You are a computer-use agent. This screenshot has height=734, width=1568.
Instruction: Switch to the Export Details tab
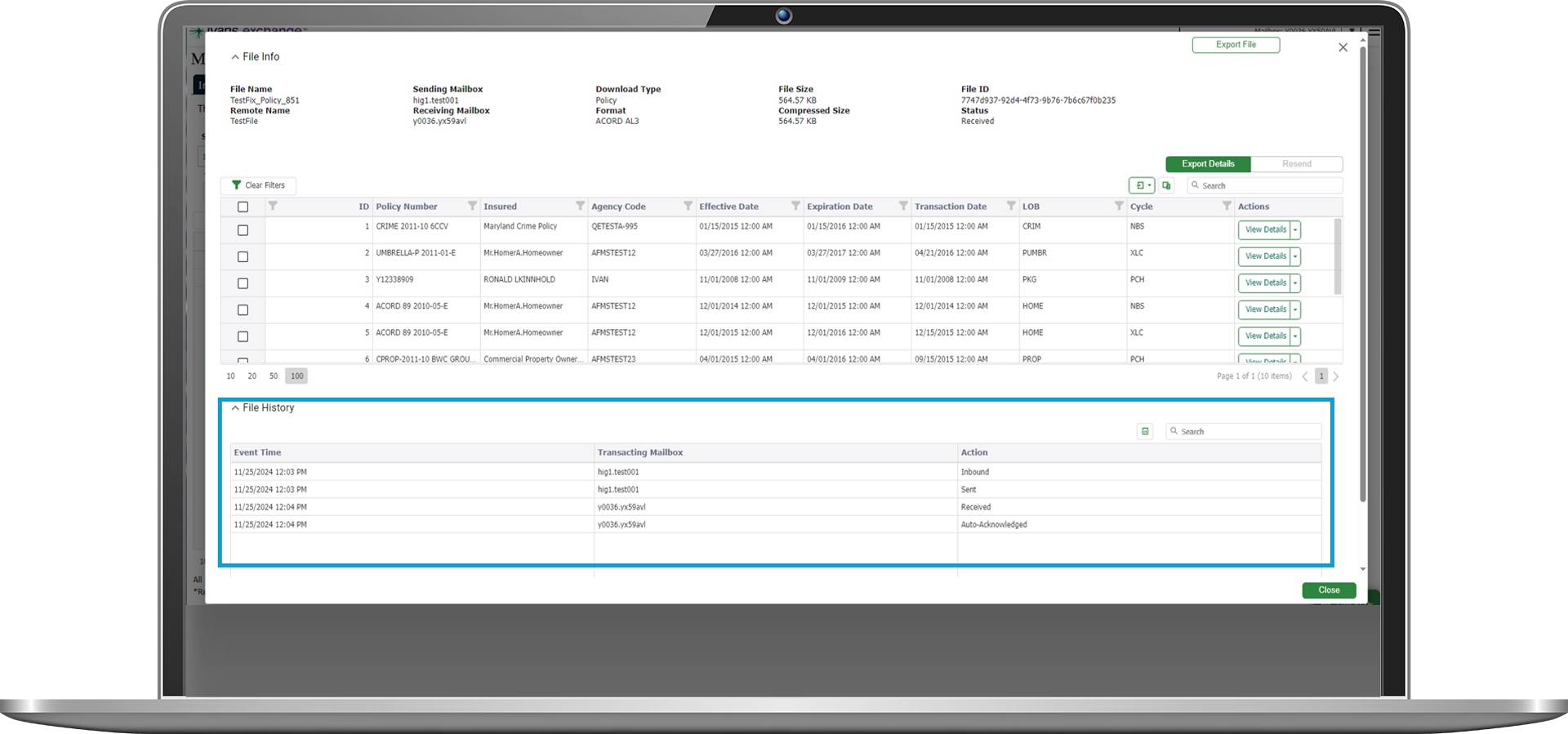click(x=1208, y=164)
